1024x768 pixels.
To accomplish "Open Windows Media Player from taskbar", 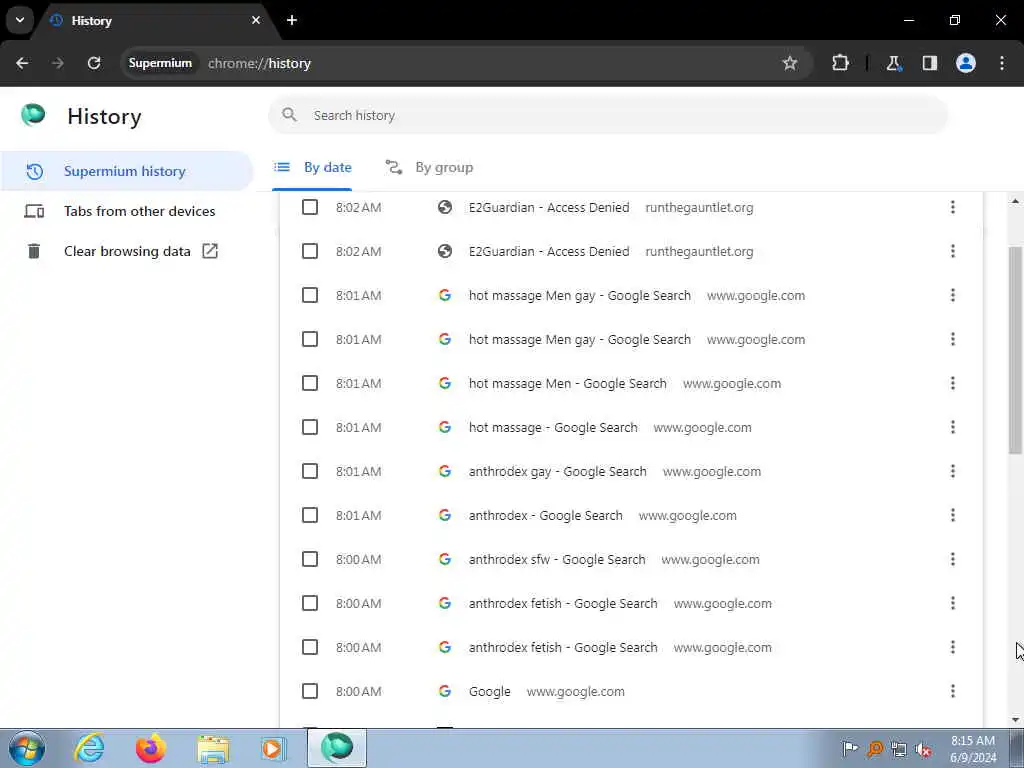I will pos(273,748).
